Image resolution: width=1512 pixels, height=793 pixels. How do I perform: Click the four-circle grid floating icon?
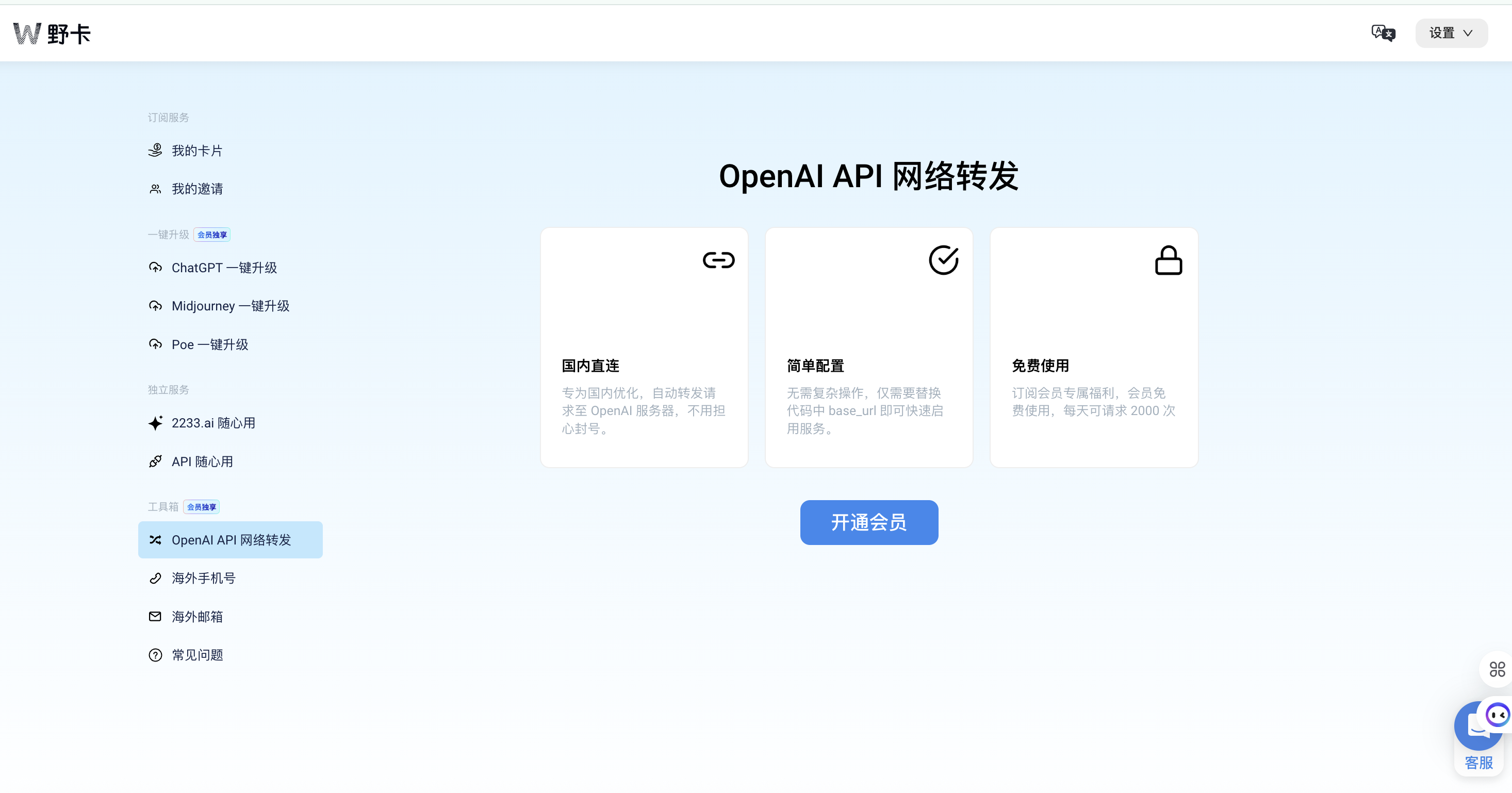click(x=1497, y=669)
